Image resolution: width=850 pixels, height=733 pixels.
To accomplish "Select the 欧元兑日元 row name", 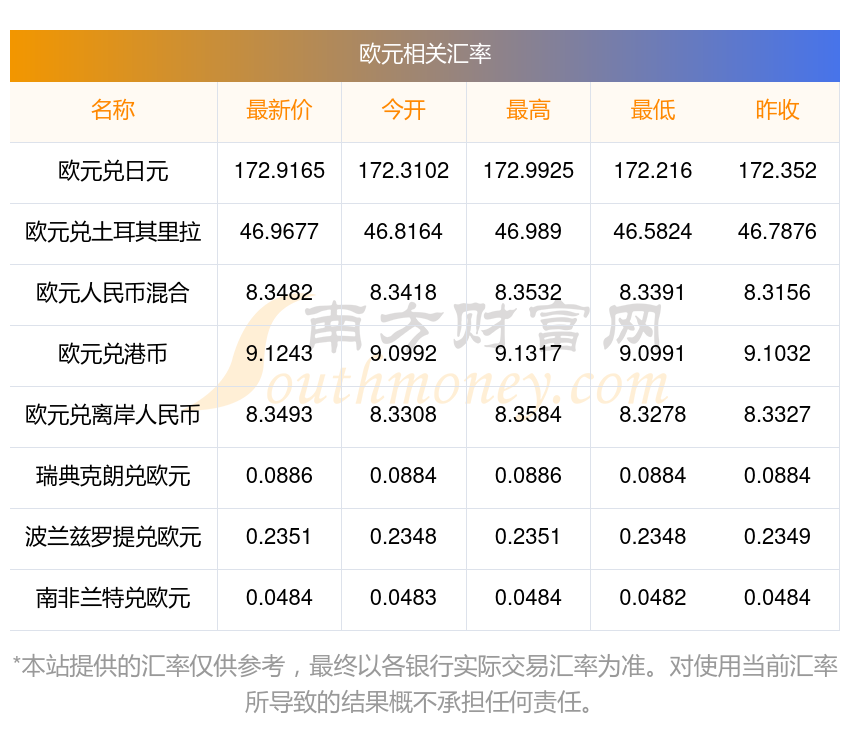I will (x=113, y=171).
